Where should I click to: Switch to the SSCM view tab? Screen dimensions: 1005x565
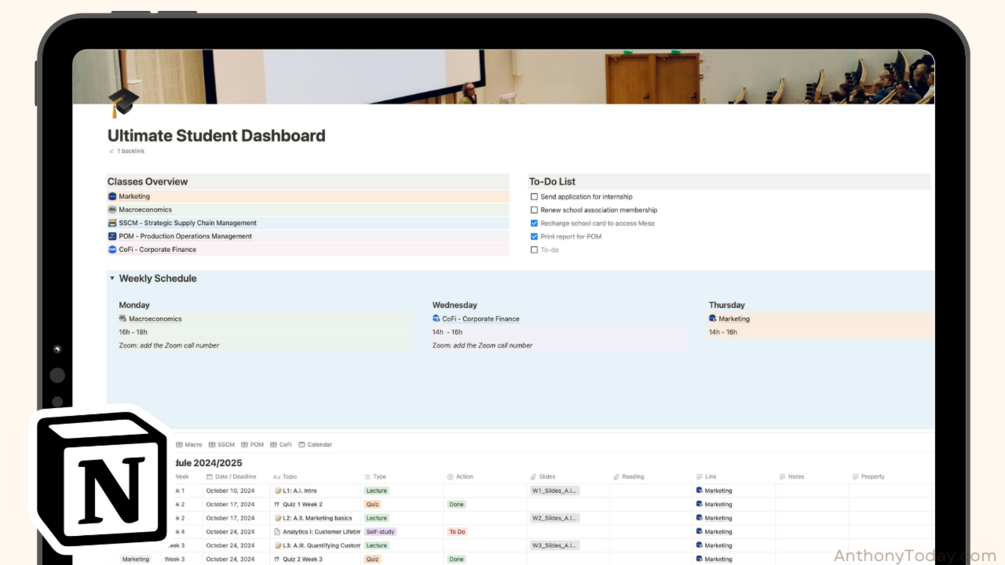click(x=222, y=445)
